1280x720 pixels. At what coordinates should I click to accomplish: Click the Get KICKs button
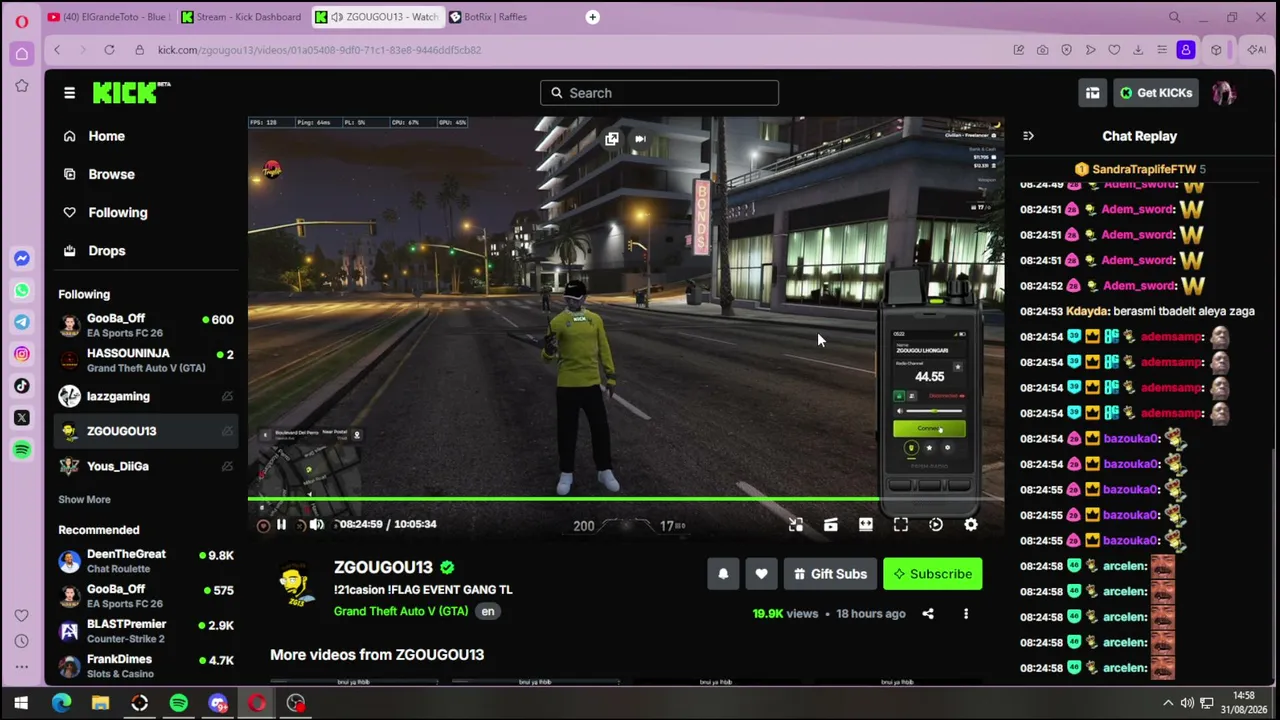tap(1156, 93)
